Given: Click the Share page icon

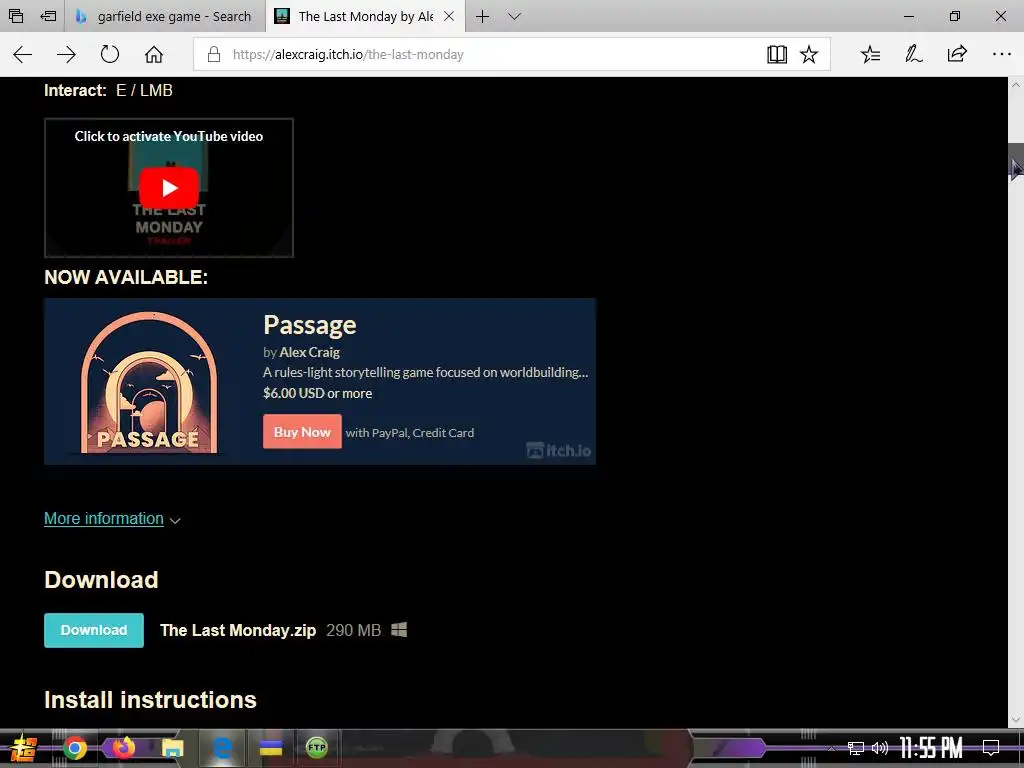Looking at the screenshot, I should (957, 54).
